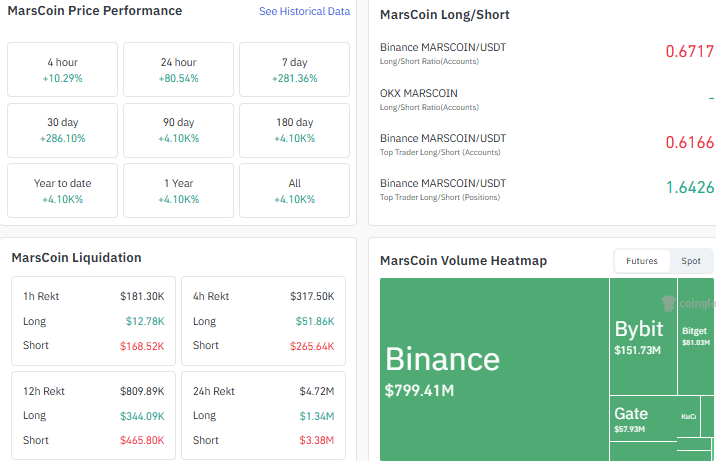Click the +281.36% seven day value
716x461 pixels.
coord(295,79)
